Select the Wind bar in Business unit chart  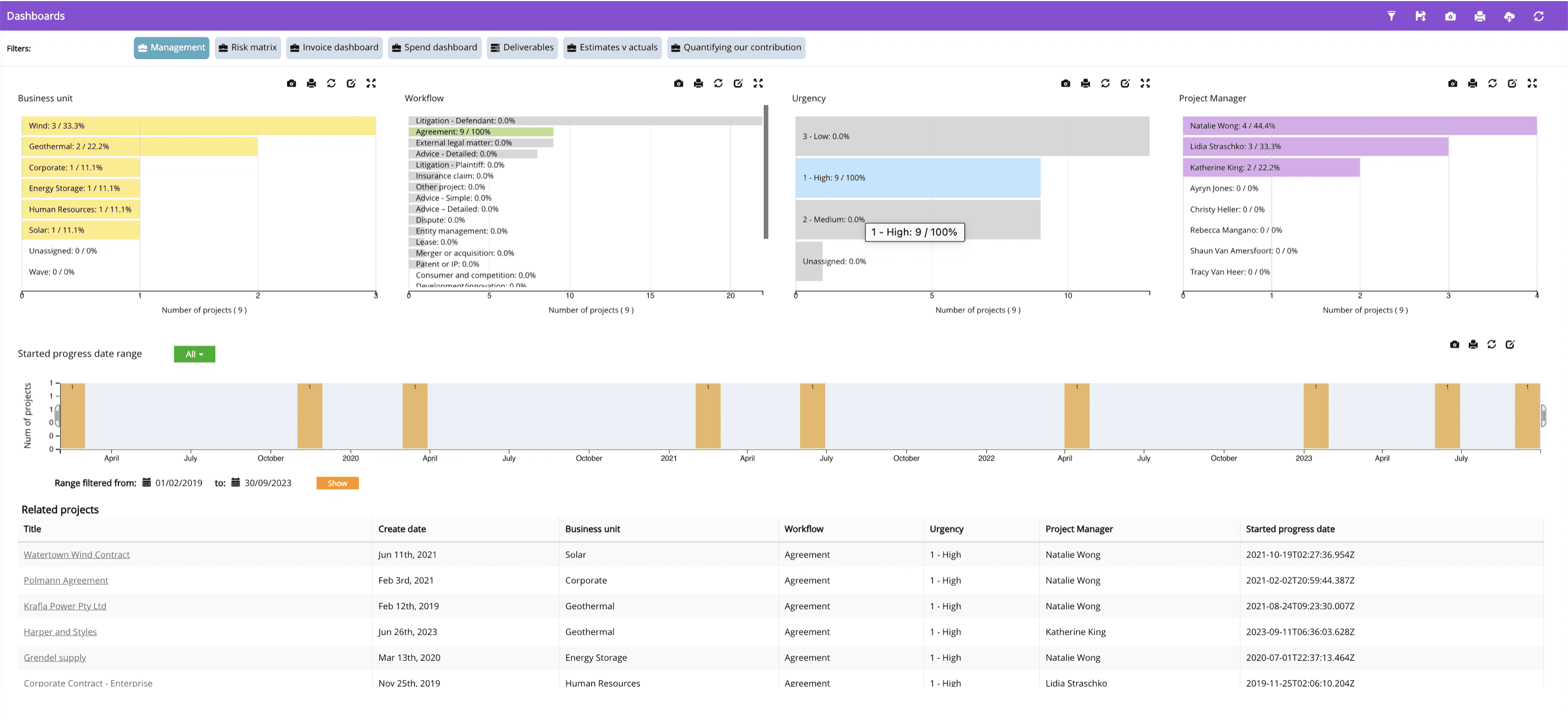(198, 126)
